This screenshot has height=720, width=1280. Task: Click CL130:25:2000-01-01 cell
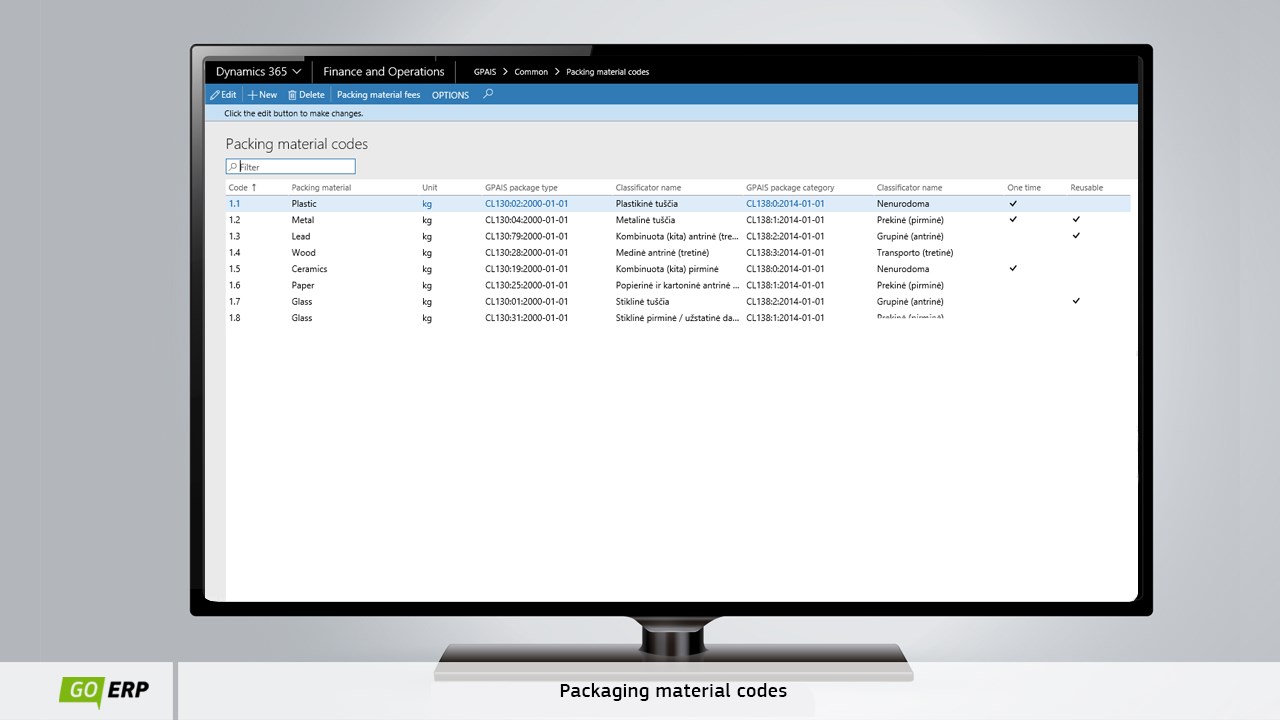tap(527, 286)
